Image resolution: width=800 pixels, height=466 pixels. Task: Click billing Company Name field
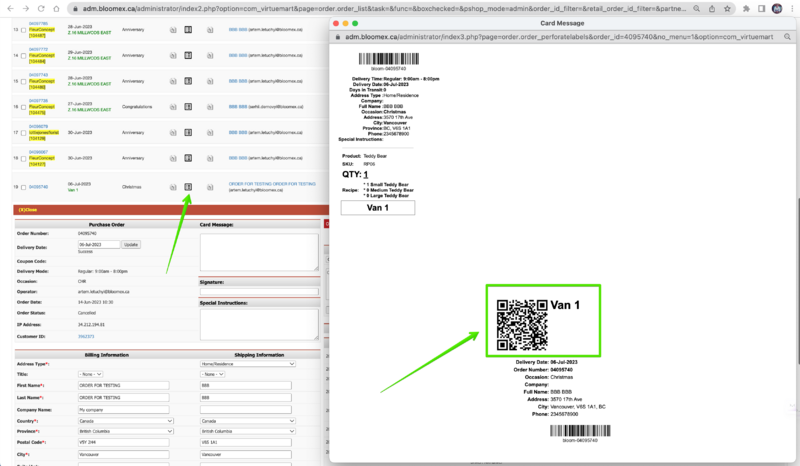(x=123, y=409)
